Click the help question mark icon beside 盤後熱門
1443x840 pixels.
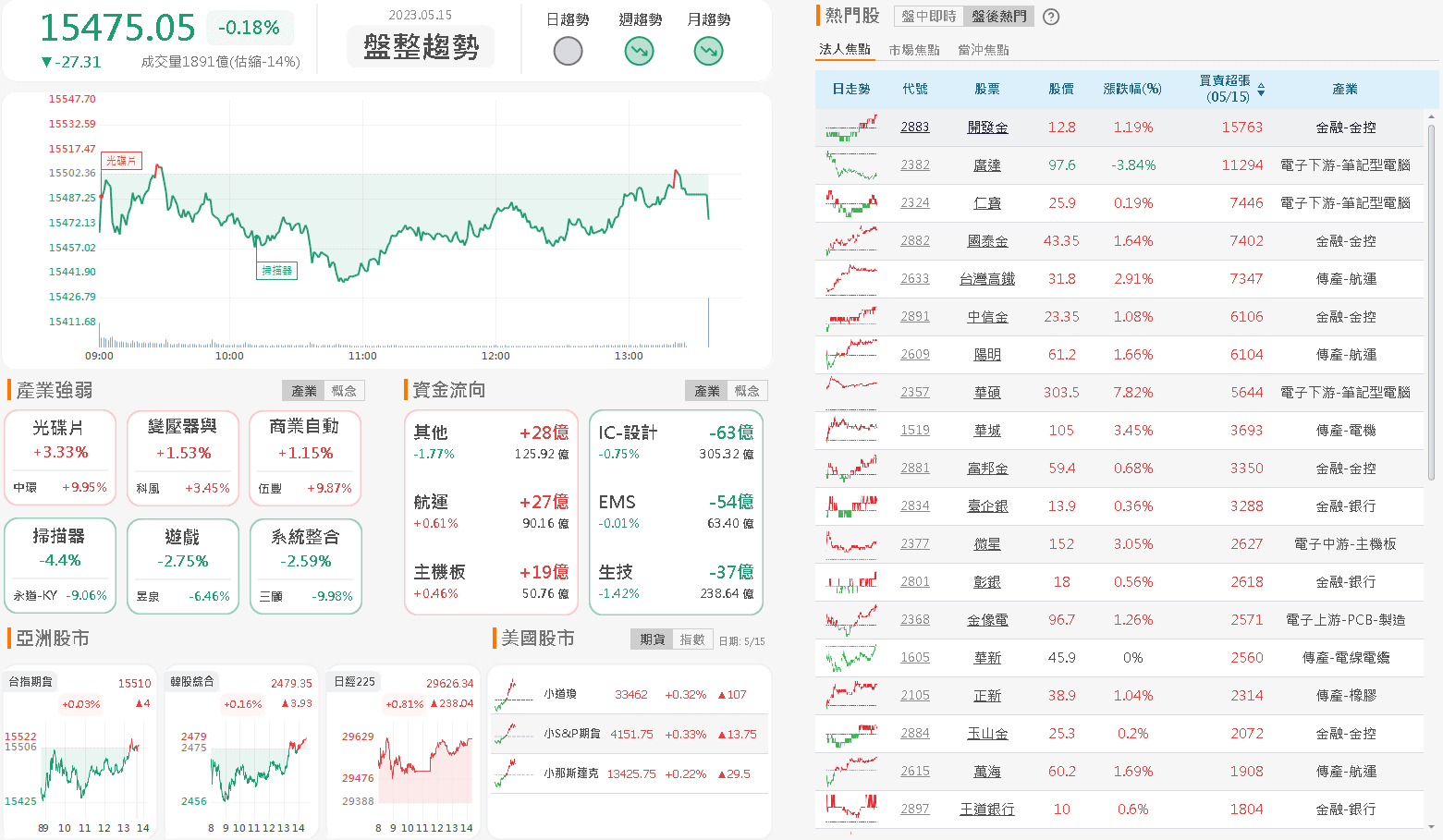tap(1051, 17)
